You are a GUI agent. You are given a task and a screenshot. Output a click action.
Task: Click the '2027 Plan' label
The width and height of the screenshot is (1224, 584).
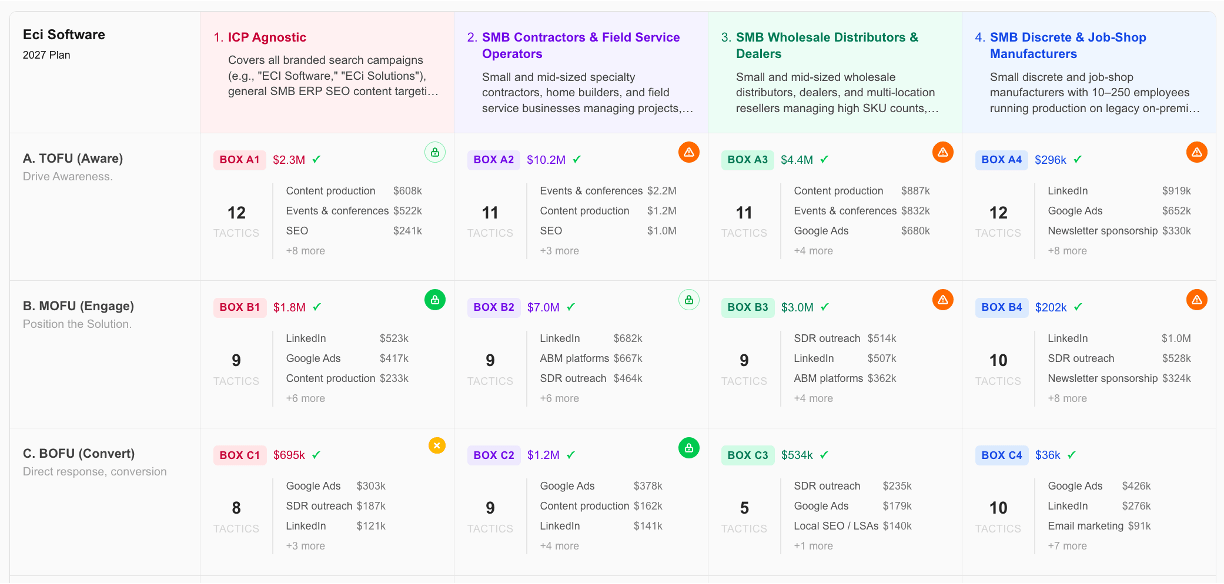47,55
